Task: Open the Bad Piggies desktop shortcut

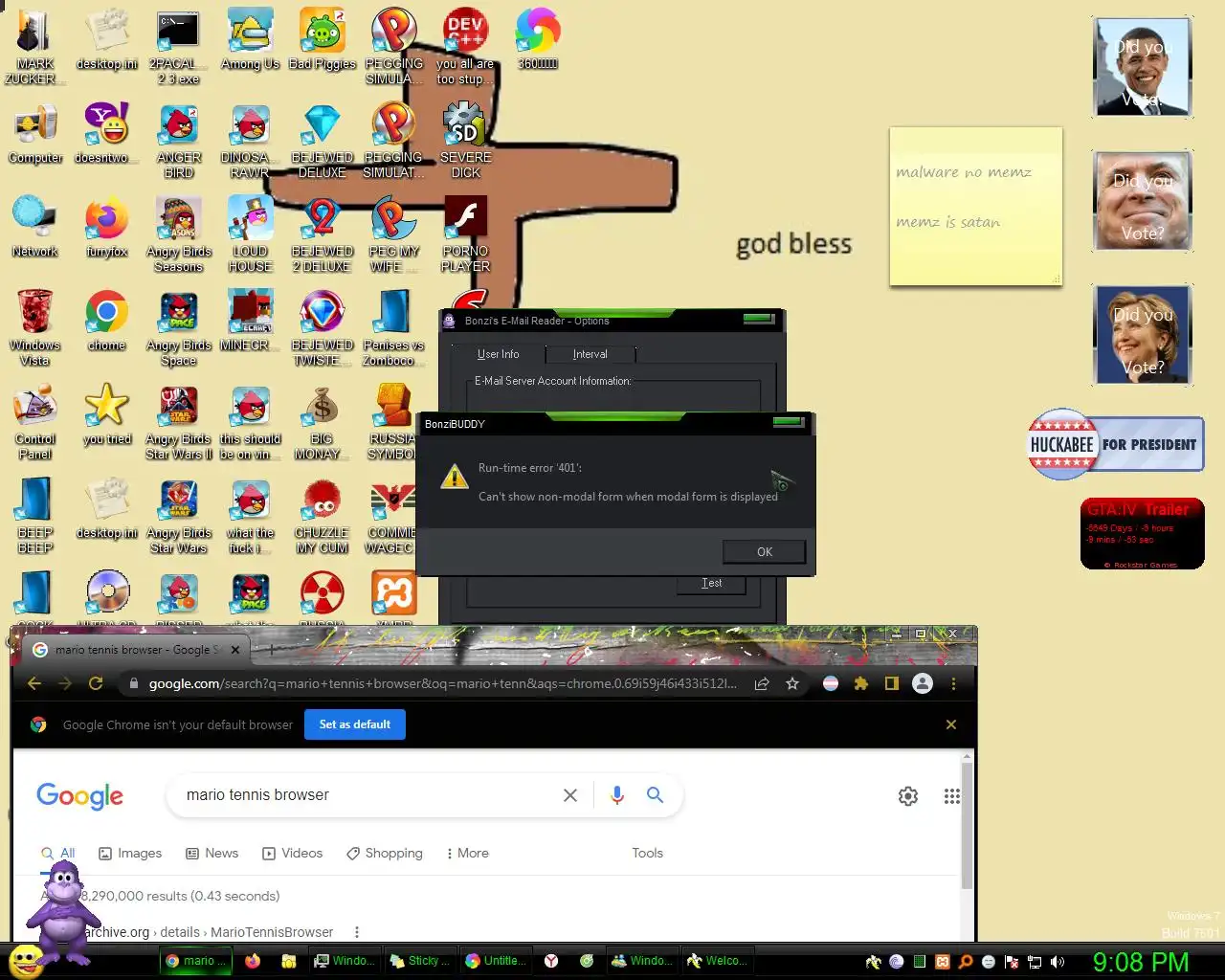Action: pos(323,40)
